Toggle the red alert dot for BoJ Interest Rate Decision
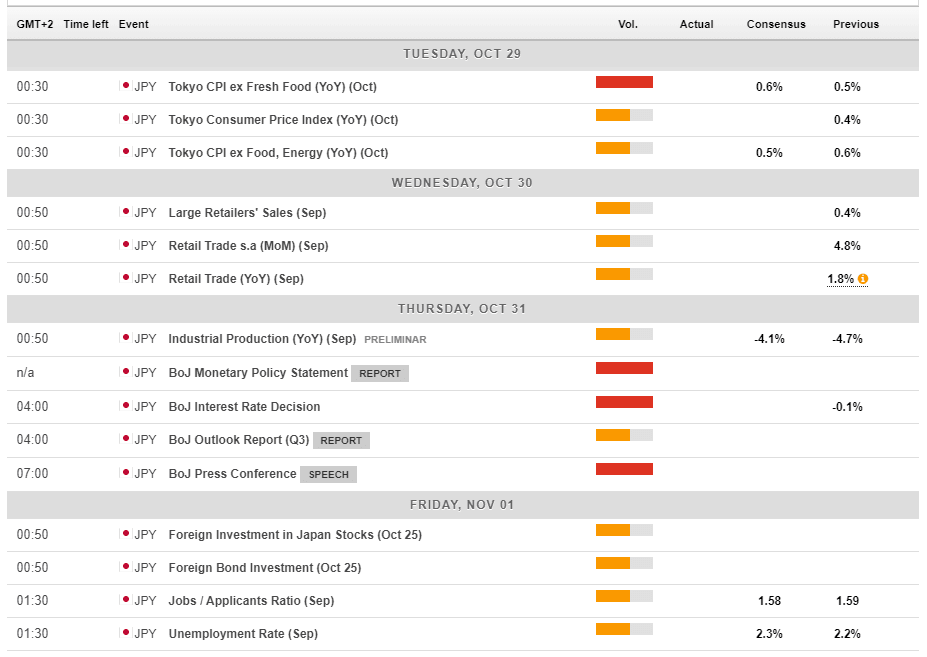Screen dimensions: 927x657 click(123, 406)
